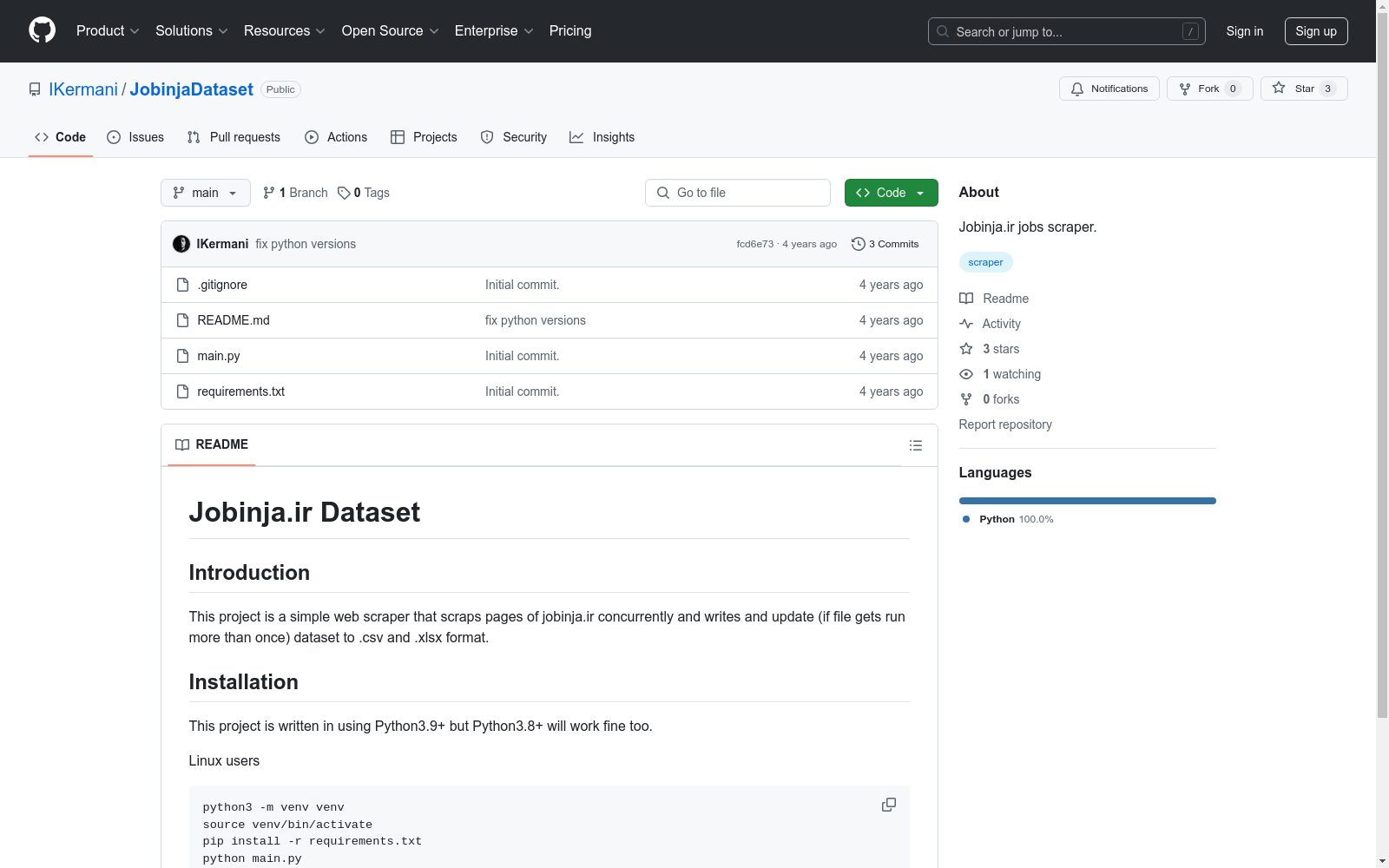
Task: View the 0 Tags list
Action: [364, 193]
